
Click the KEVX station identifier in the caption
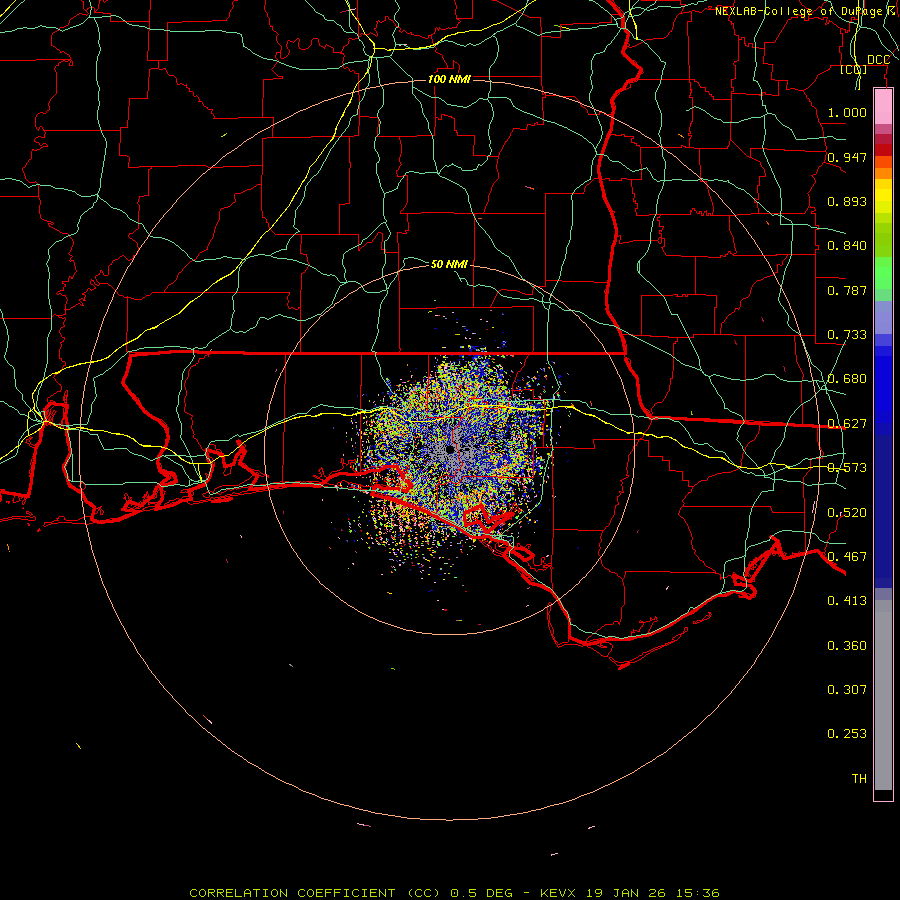(559, 893)
